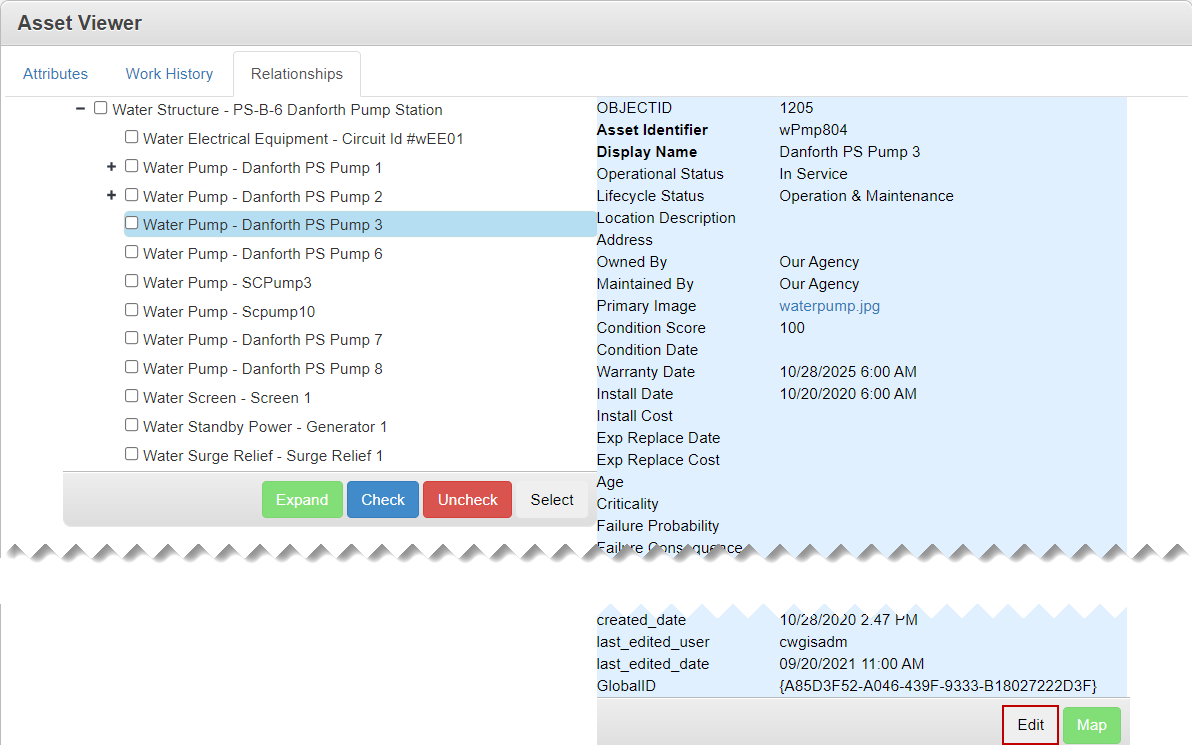
Task: Select Water Surge Relief - Surge Relief 1
Action: tap(262, 456)
